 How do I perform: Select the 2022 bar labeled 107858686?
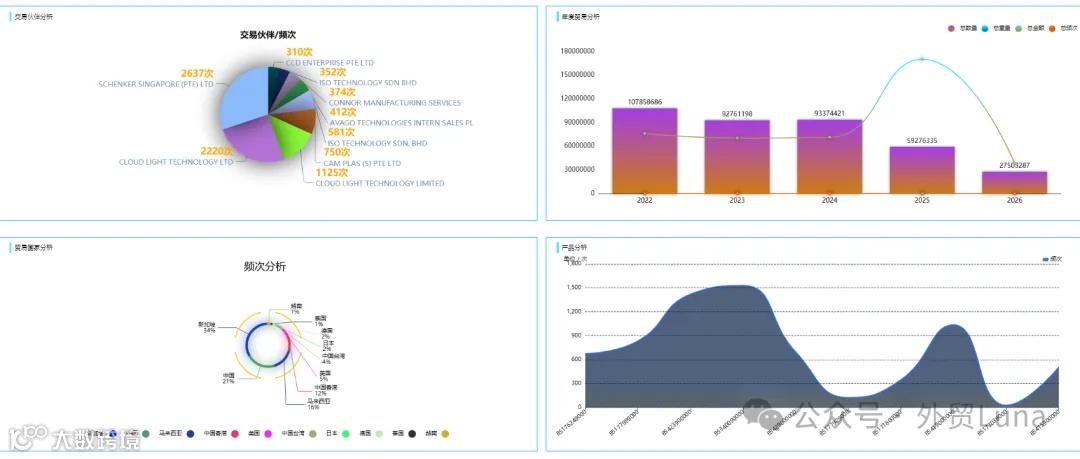tap(645, 150)
